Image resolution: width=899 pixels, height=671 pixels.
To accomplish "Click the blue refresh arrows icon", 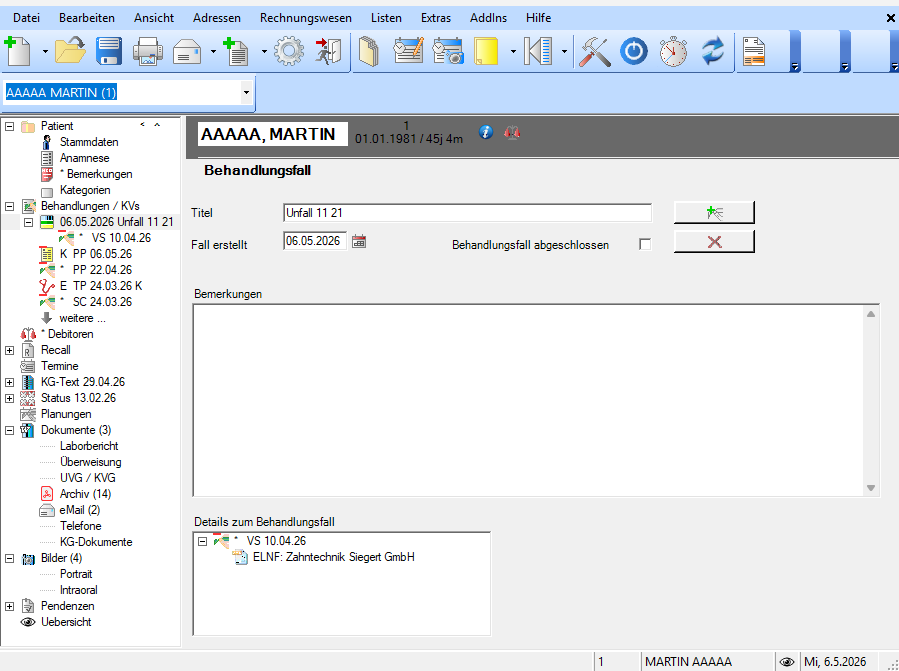I will pyautogui.click(x=713, y=51).
